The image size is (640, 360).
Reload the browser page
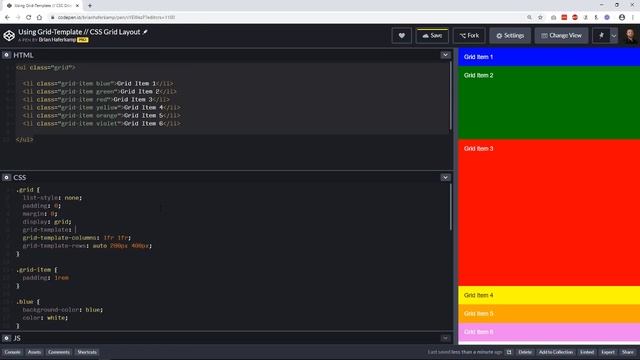click(x=29, y=18)
